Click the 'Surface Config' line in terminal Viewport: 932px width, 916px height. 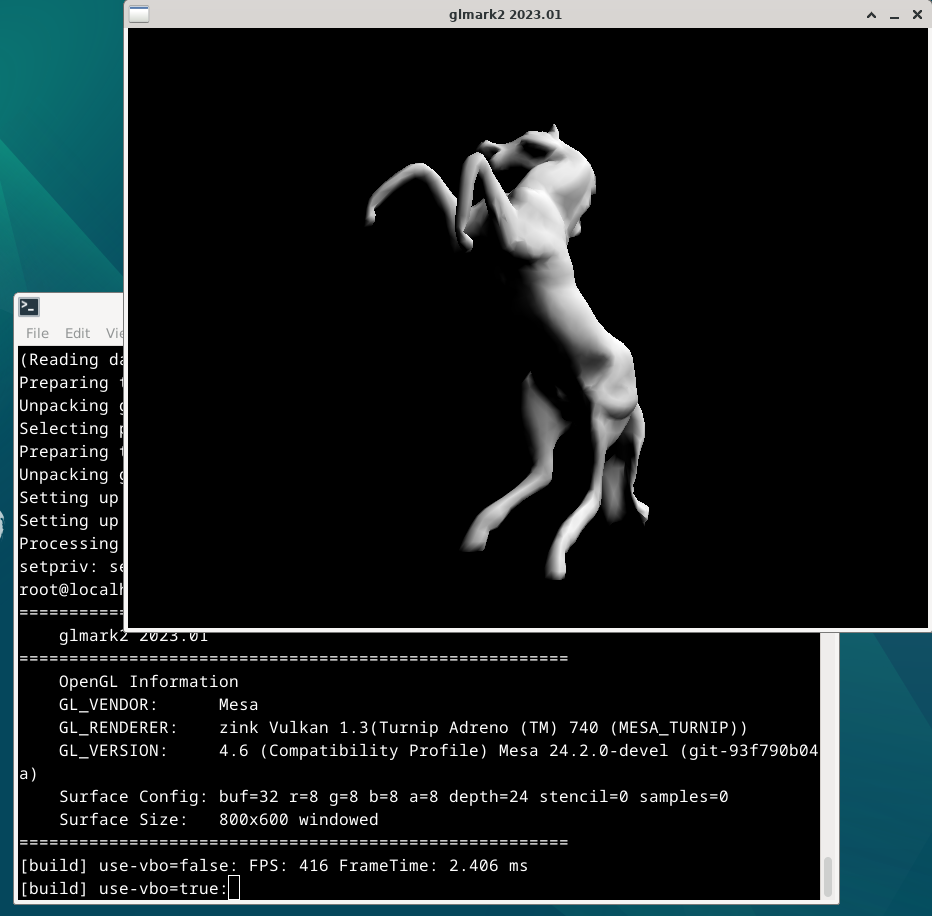tap(393, 797)
